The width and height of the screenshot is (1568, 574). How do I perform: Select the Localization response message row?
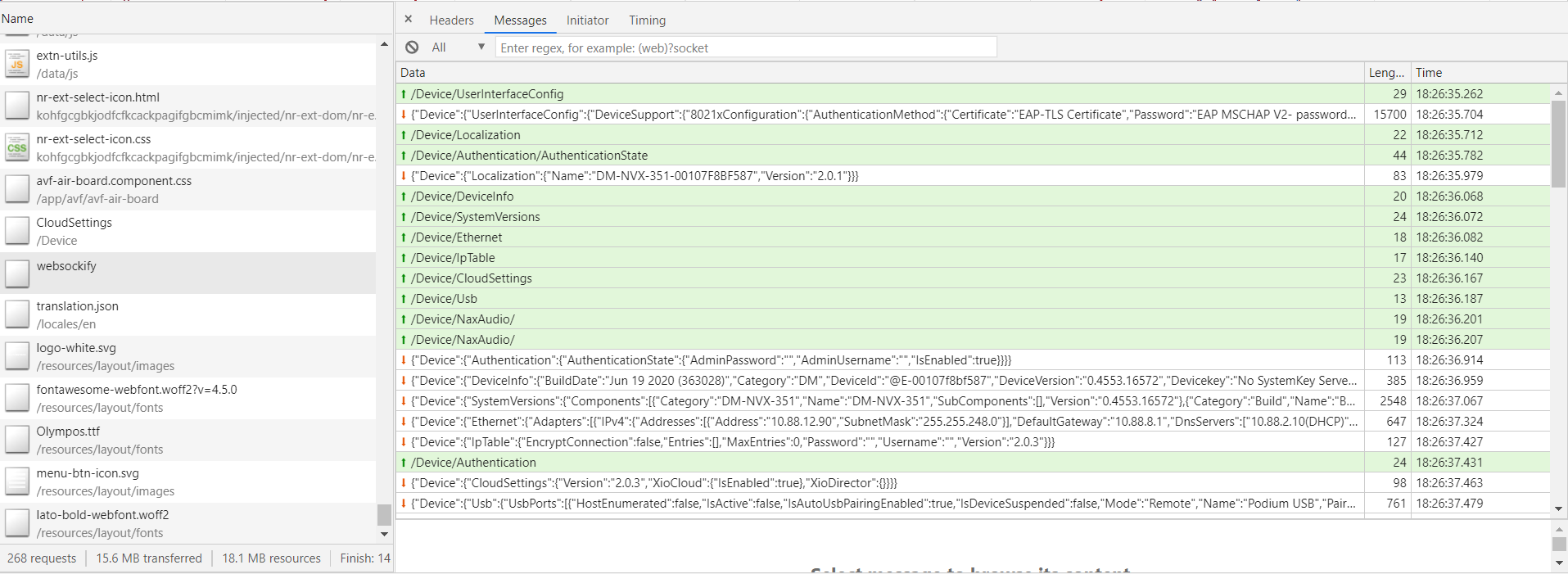pos(880,176)
